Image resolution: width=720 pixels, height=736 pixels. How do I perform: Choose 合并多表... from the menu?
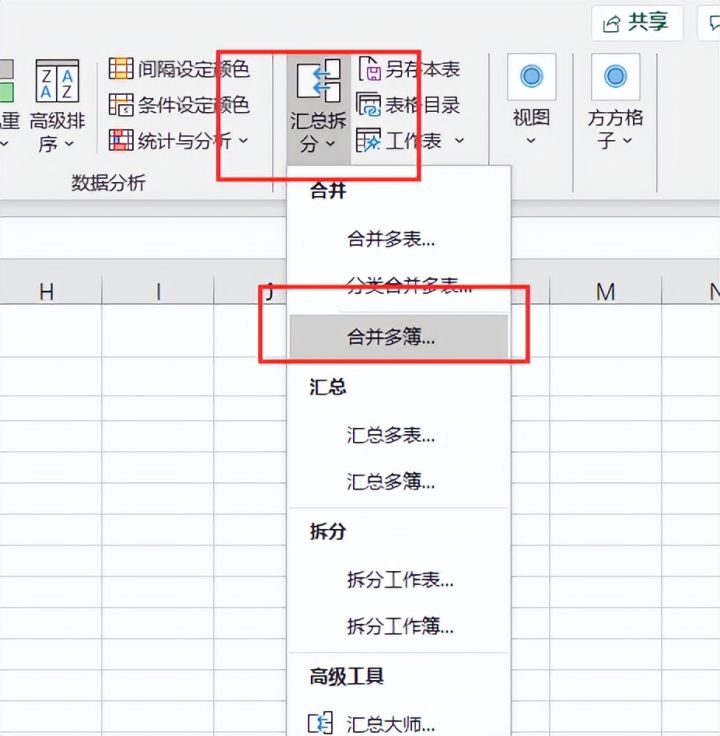398,239
